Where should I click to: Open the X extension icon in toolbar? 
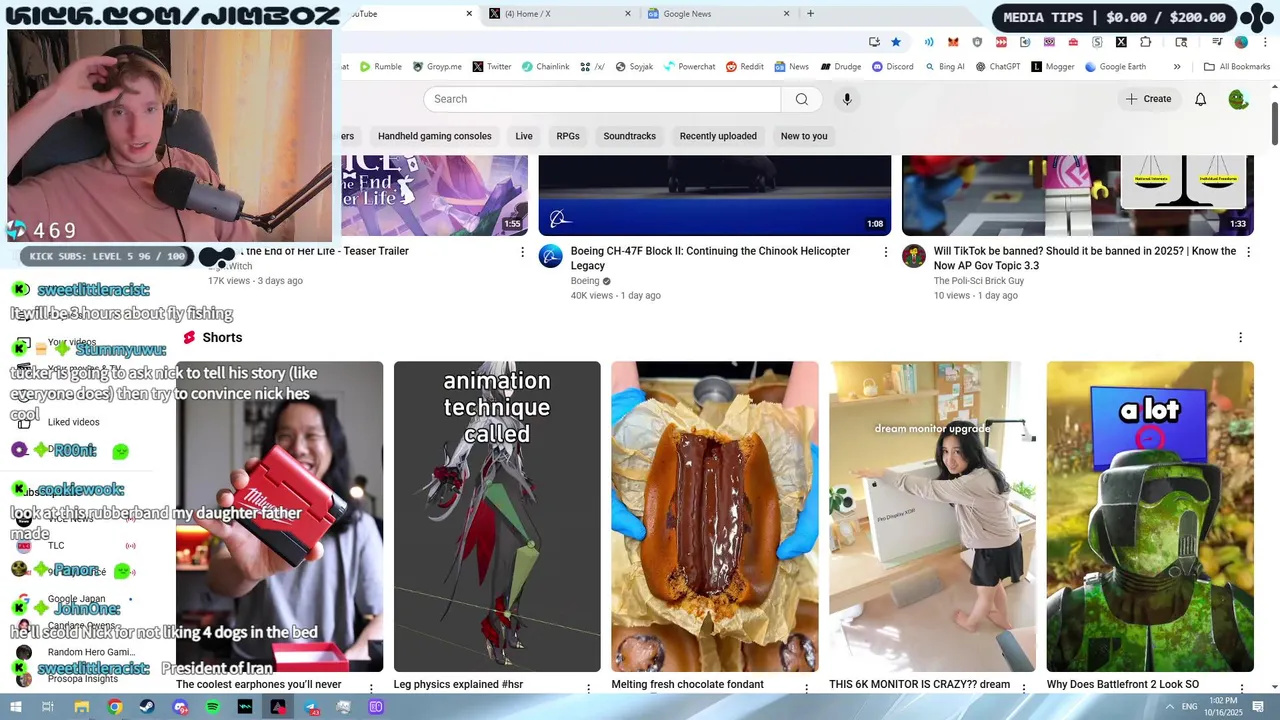1121,42
